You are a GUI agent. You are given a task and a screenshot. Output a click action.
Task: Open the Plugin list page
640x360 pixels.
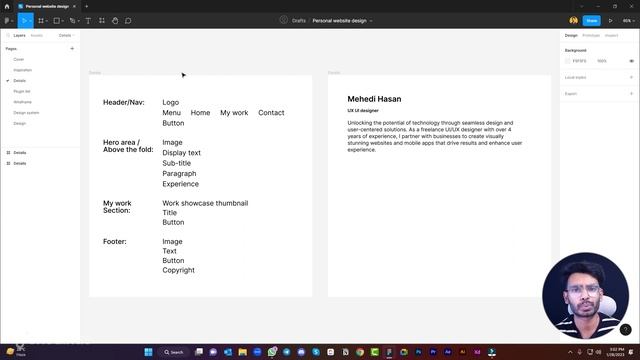click(22, 91)
